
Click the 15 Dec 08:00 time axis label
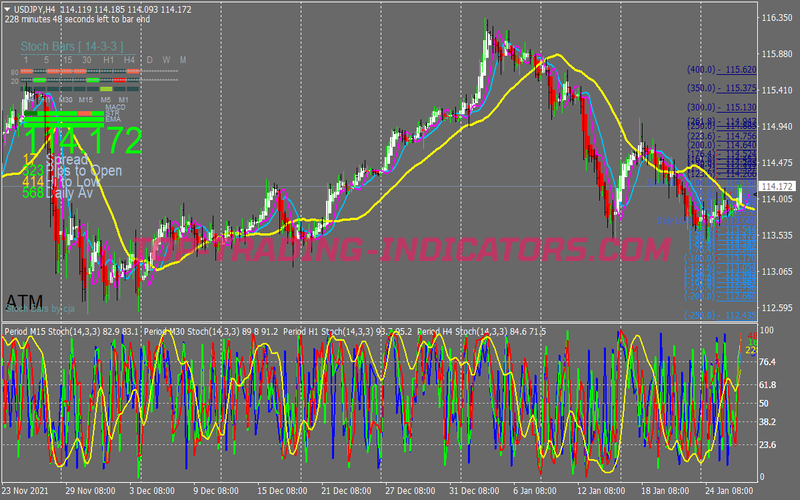tap(282, 491)
